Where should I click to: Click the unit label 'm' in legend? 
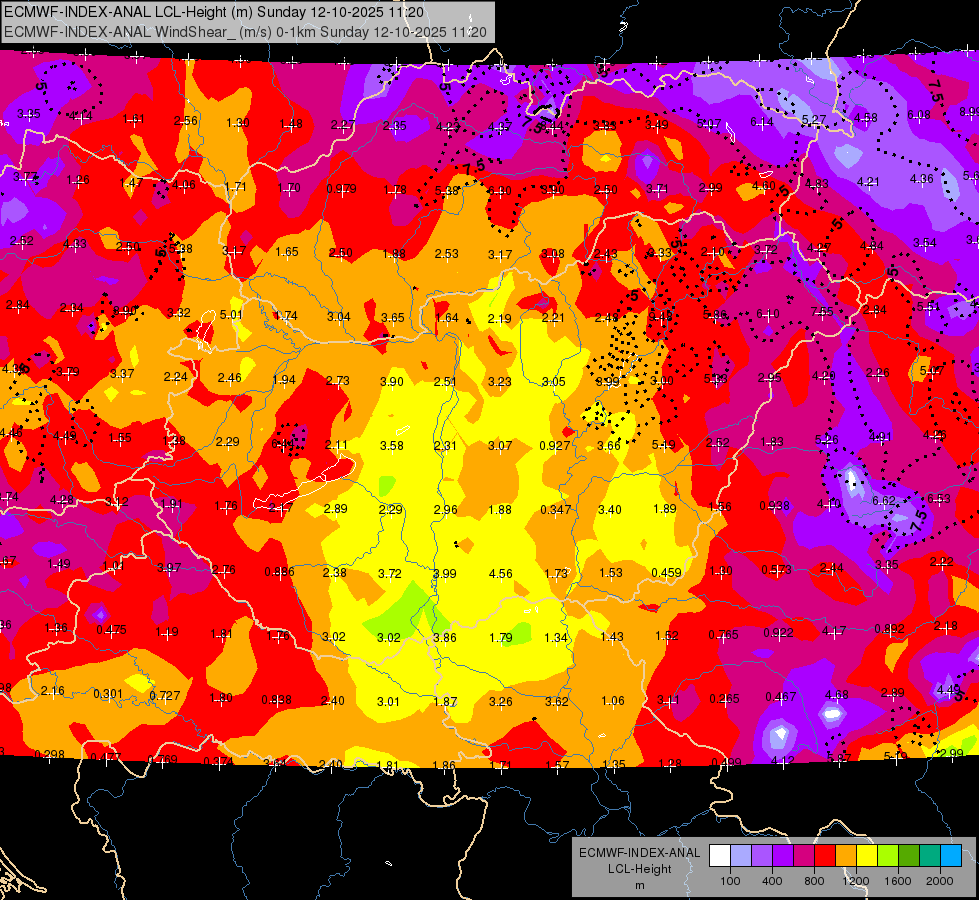click(639, 886)
